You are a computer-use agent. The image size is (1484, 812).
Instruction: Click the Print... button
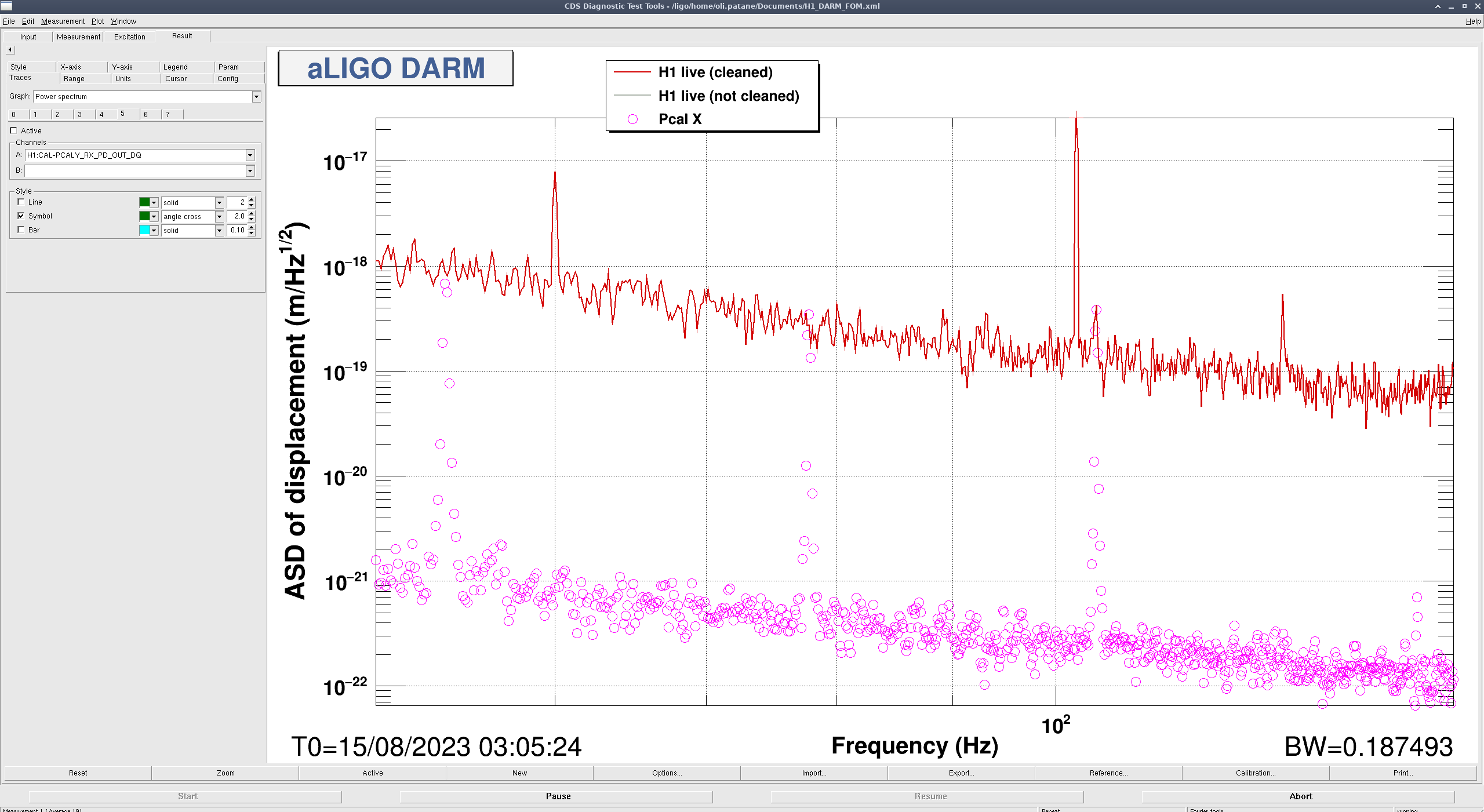click(x=1403, y=773)
